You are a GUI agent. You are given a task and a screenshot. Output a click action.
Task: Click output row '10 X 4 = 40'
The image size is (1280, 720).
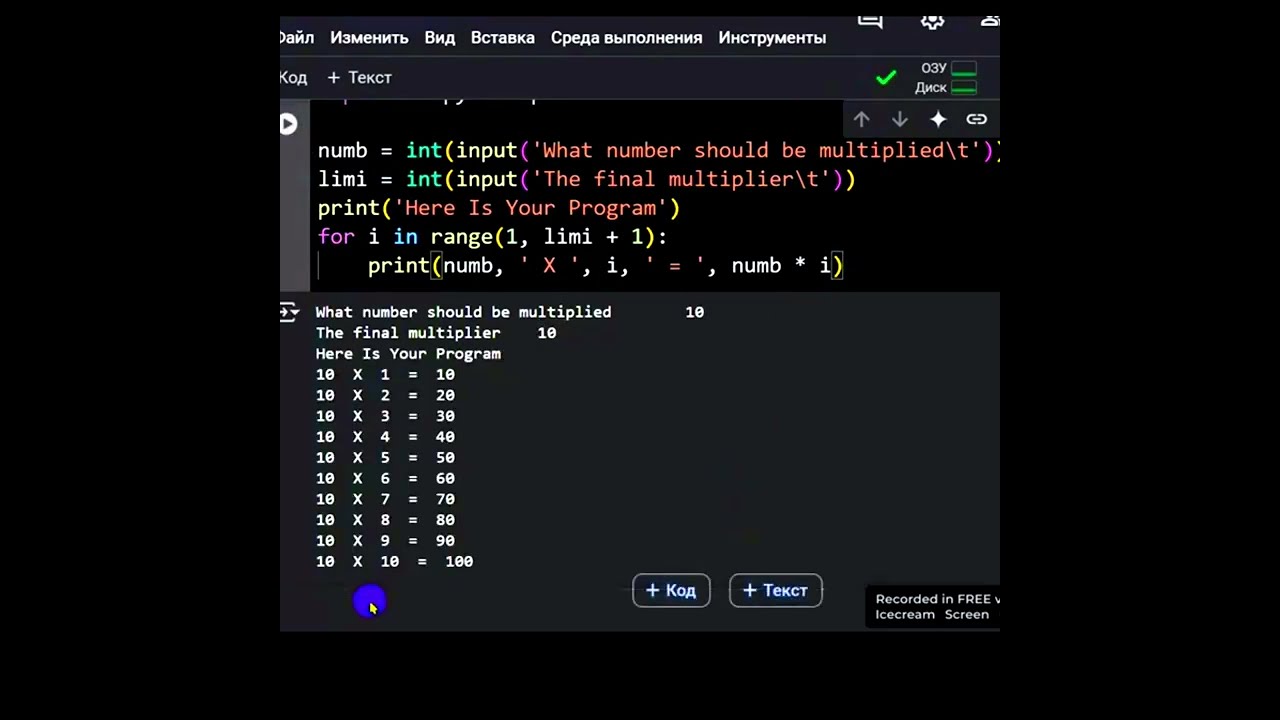pyautogui.click(x=385, y=437)
